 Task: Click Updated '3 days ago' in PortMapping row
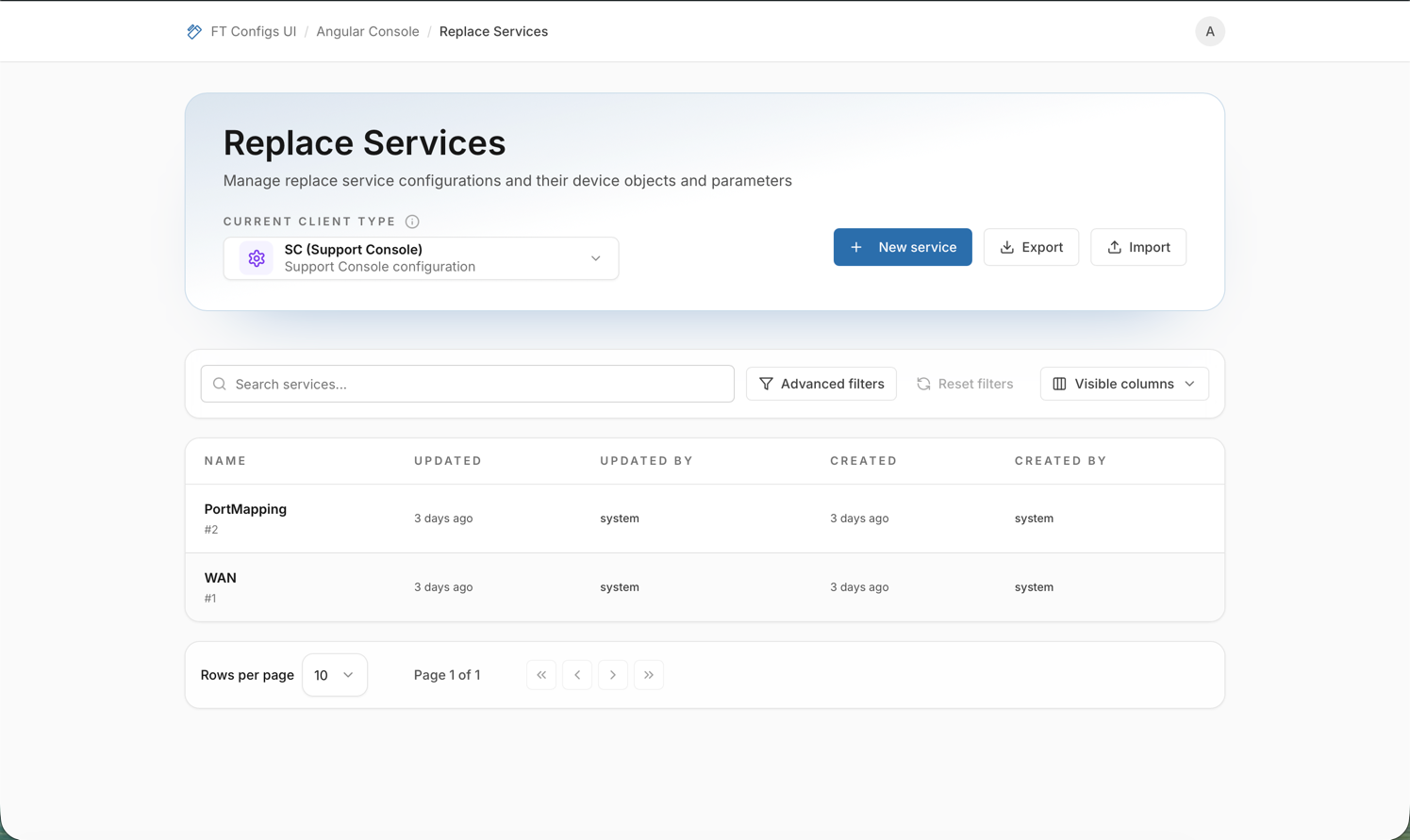443,519
